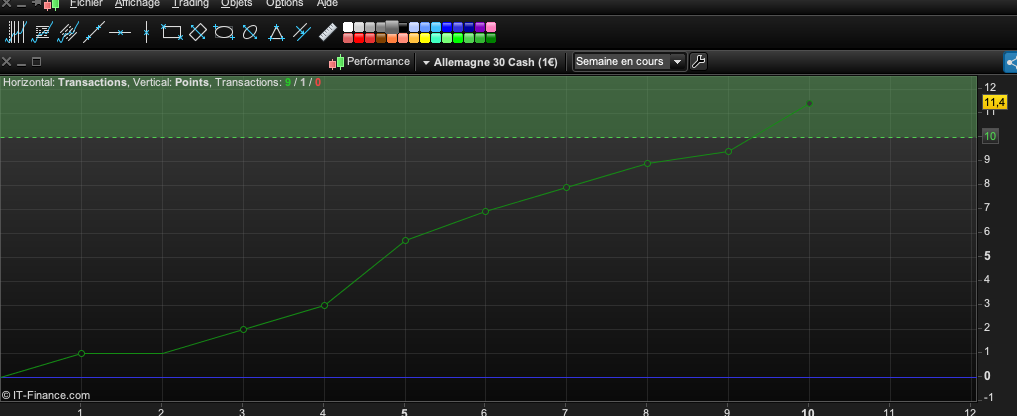The image size is (1017, 416).
Task: Click the green 10 level label on axis
Action: click(x=990, y=137)
